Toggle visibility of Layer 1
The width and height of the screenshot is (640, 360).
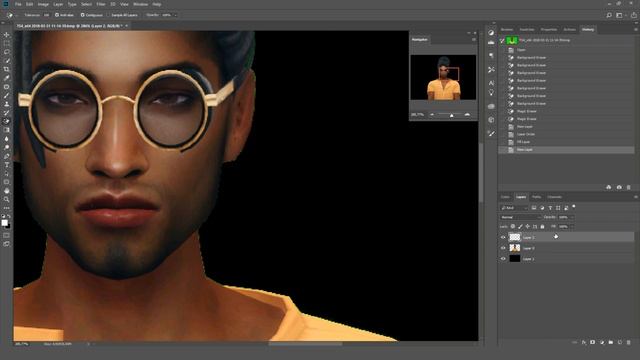coord(503,259)
